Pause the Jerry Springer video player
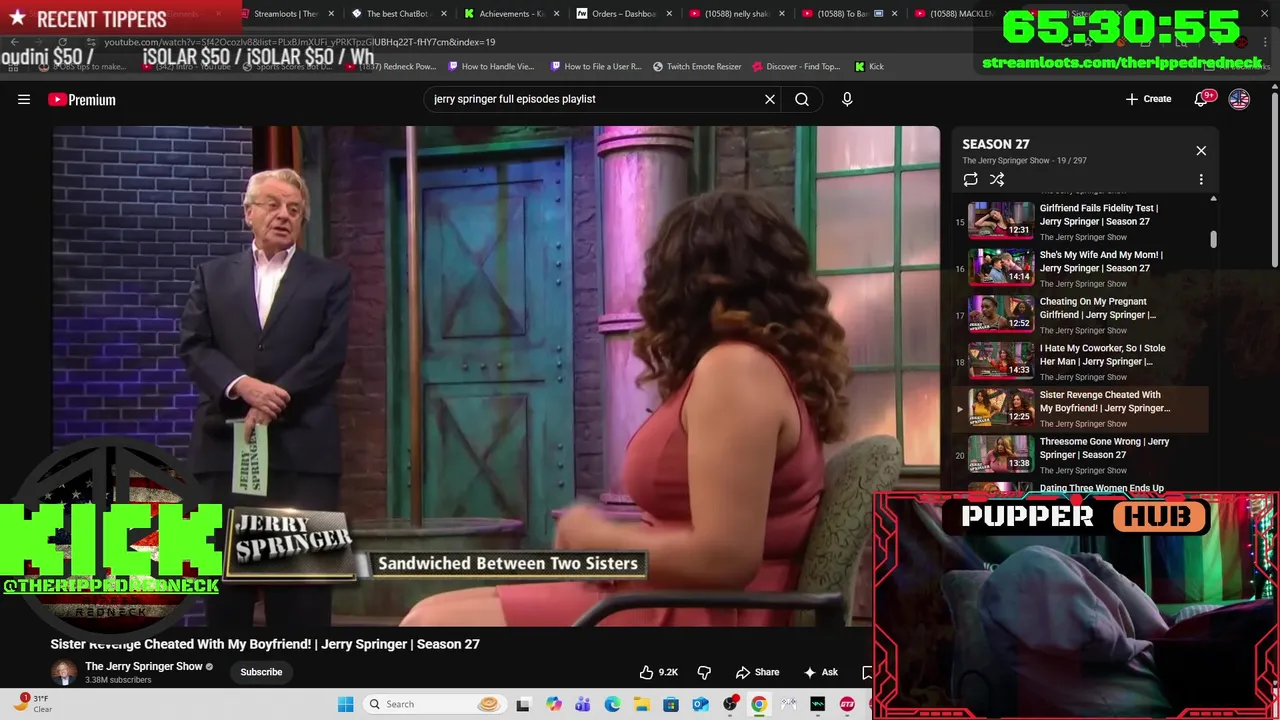Screen dimensions: 1280x720 tap(496, 376)
